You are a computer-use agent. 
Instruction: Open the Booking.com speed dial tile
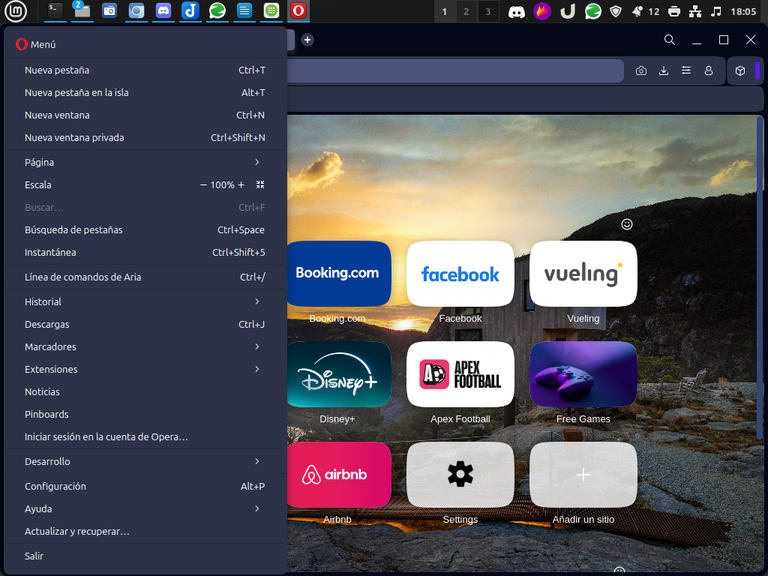click(x=339, y=274)
